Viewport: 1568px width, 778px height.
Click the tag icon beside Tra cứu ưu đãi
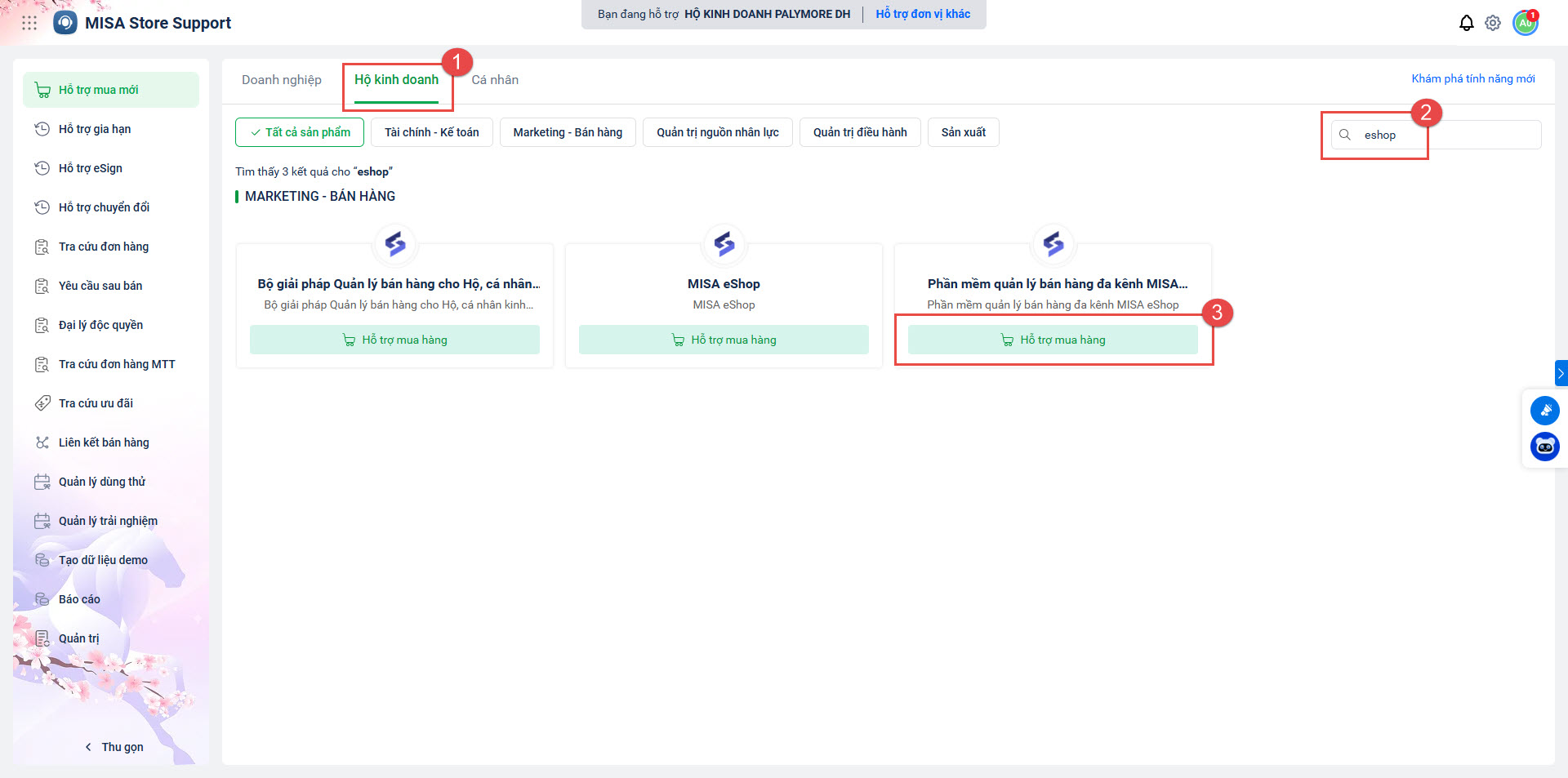coord(42,403)
